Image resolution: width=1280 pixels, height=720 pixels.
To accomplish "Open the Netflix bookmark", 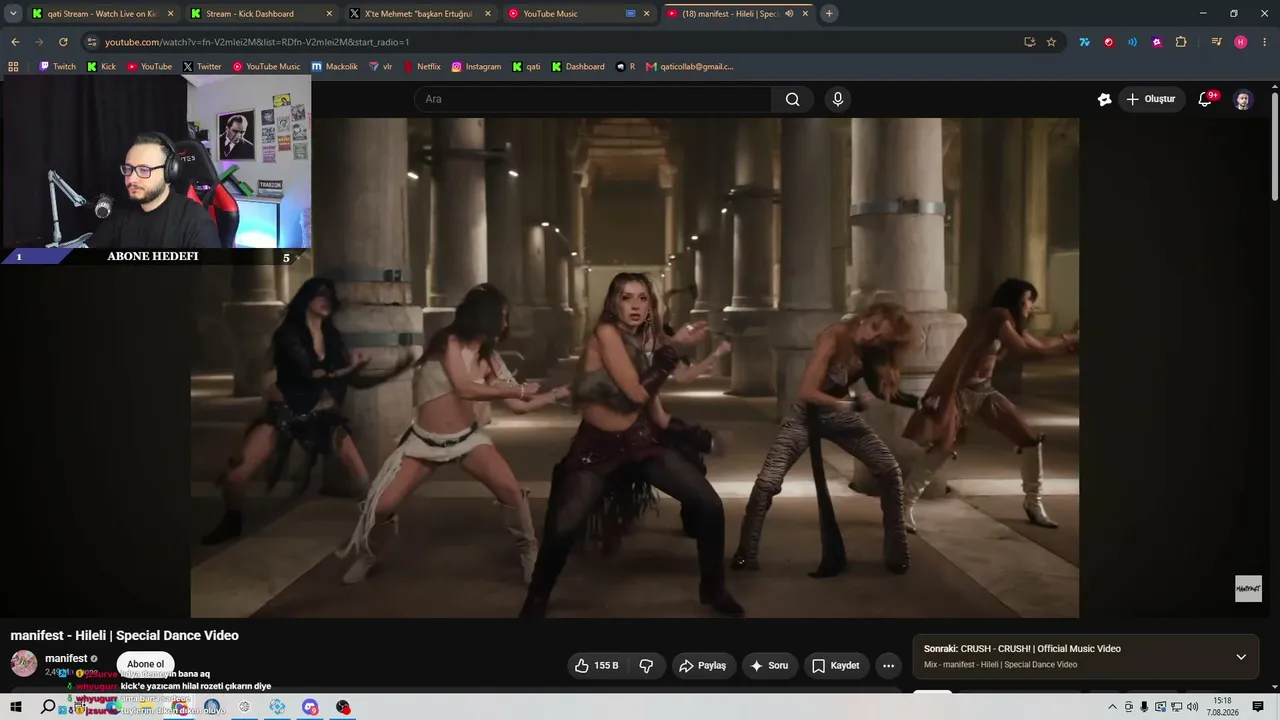I will (x=422, y=67).
